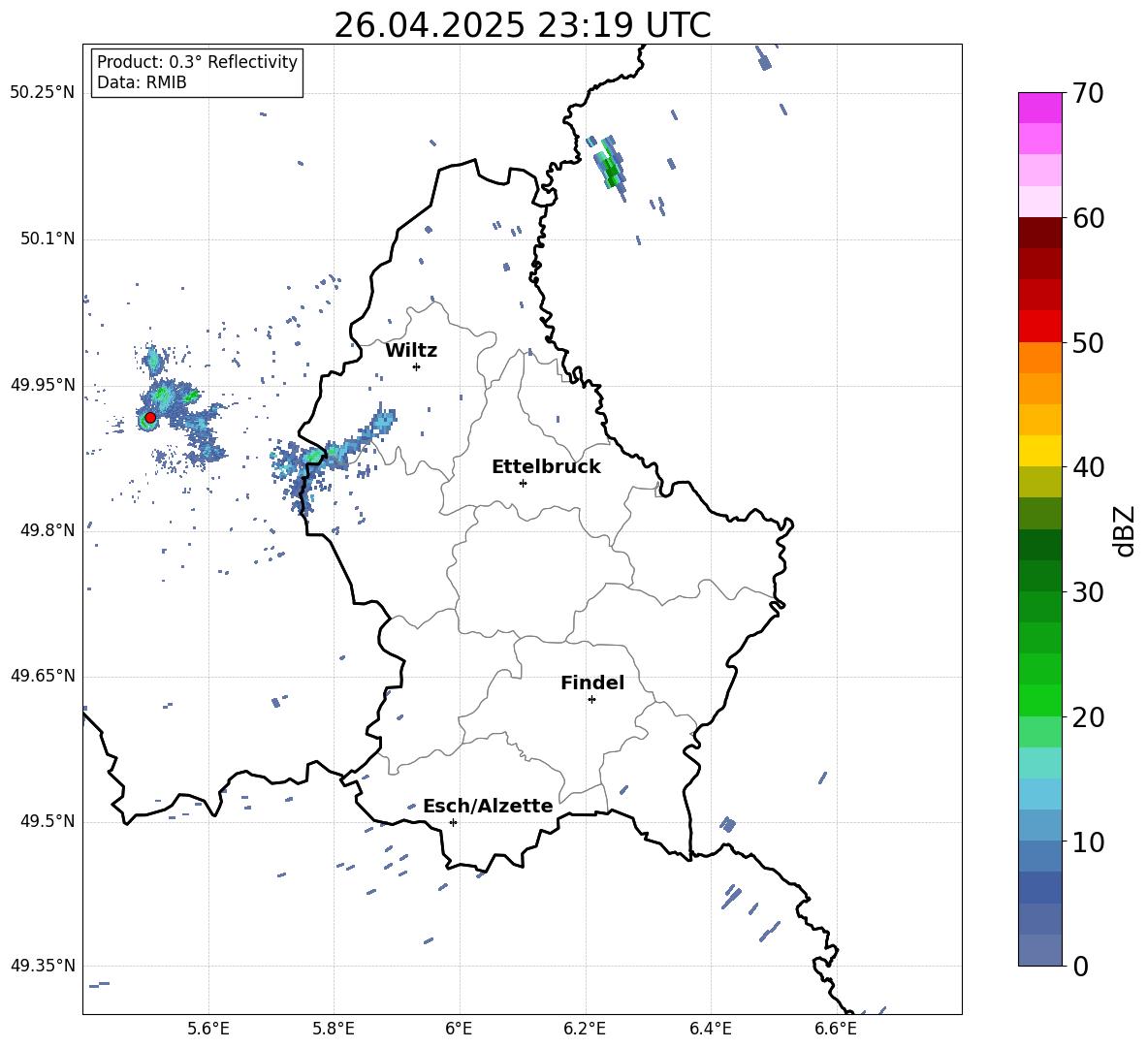This screenshot has width=1148, height=1048.
Task: Click the 5.8°E longitude label
Action: [x=334, y=1029]
